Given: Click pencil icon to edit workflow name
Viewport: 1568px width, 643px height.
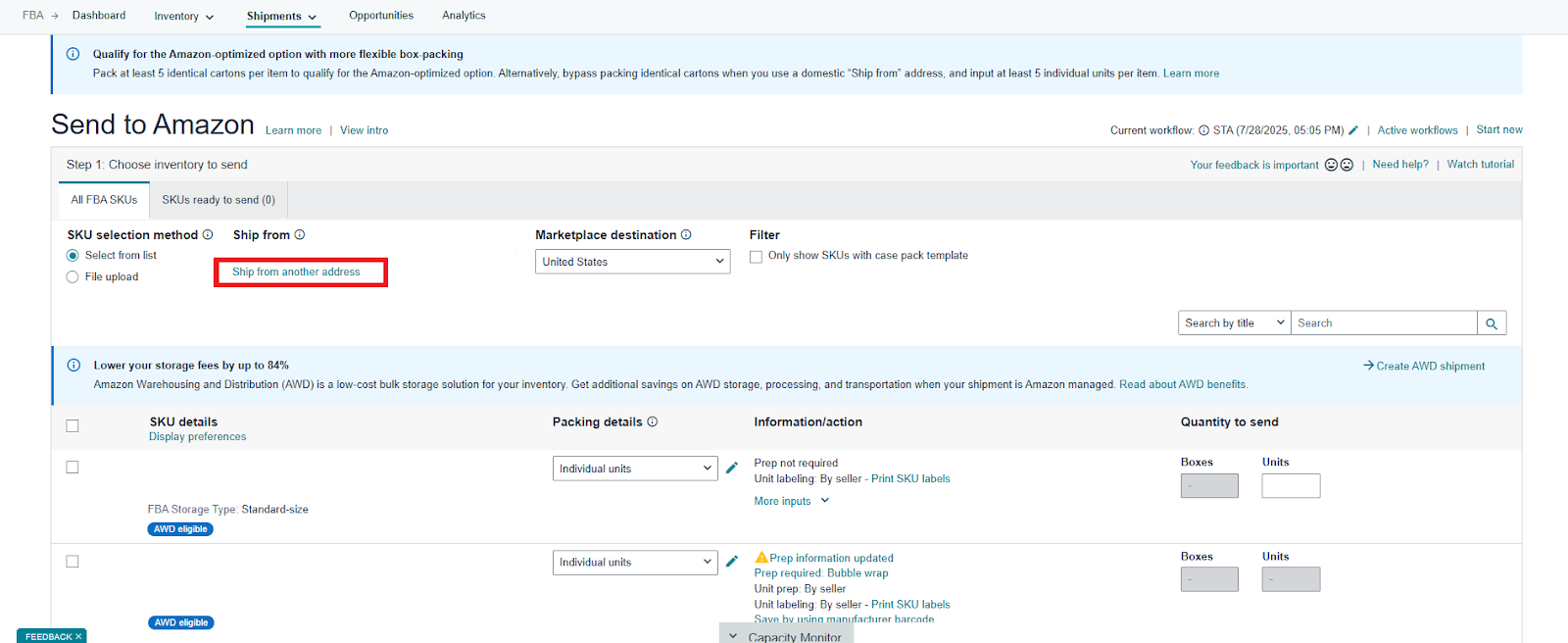Looking at the screenshot, I should [1353, 130].
